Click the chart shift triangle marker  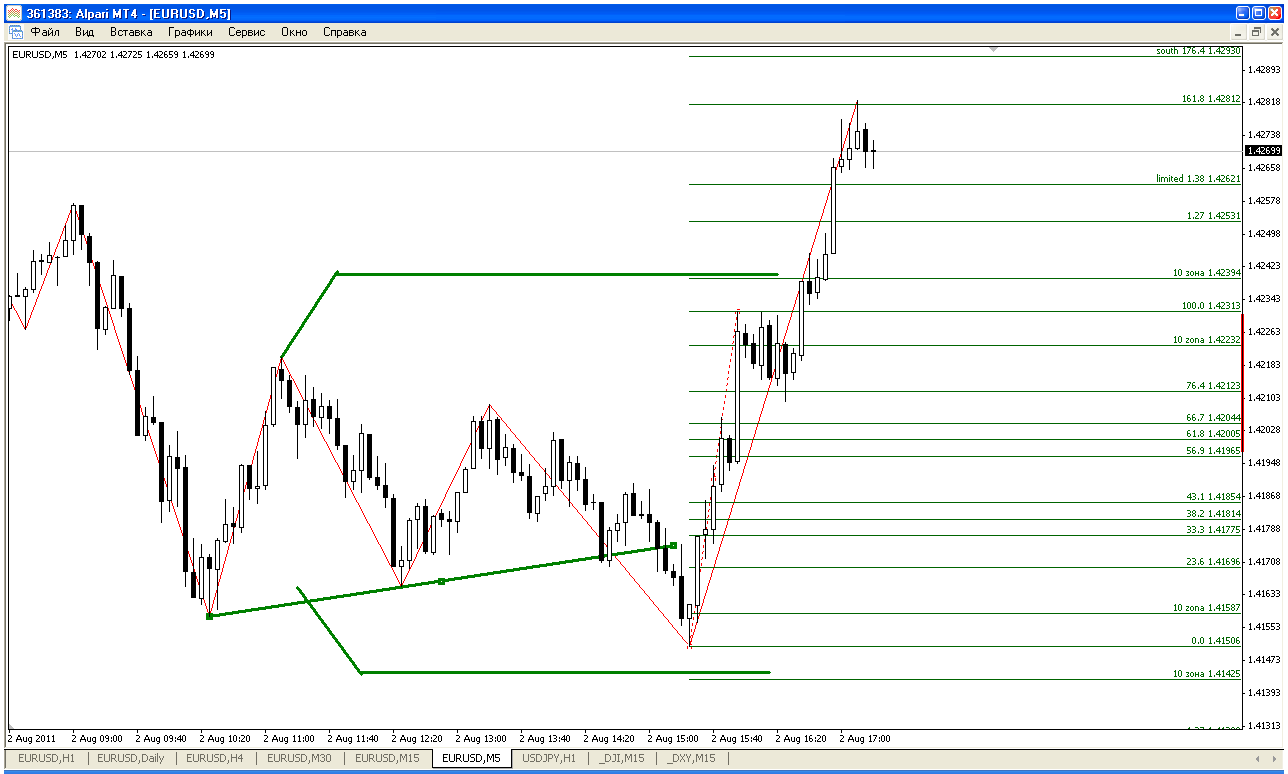point(994,48)
